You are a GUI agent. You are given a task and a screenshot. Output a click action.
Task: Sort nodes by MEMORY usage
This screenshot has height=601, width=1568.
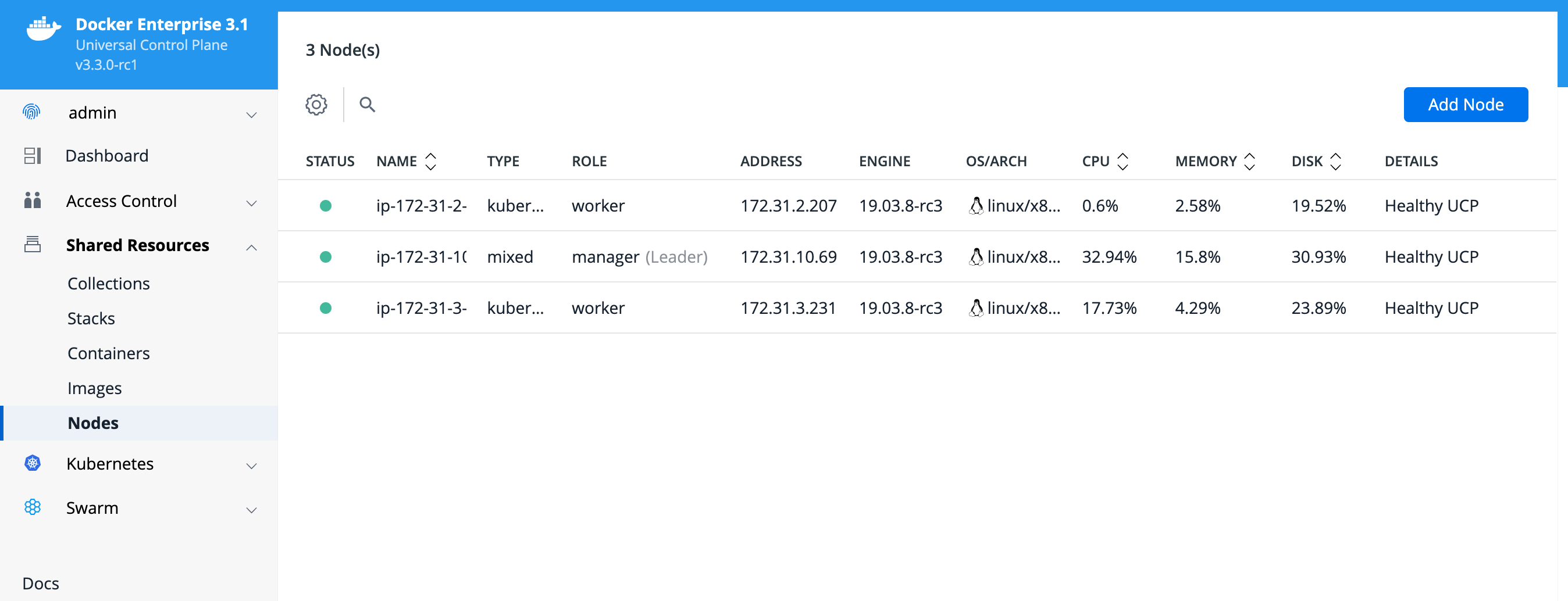(1249, 161)
